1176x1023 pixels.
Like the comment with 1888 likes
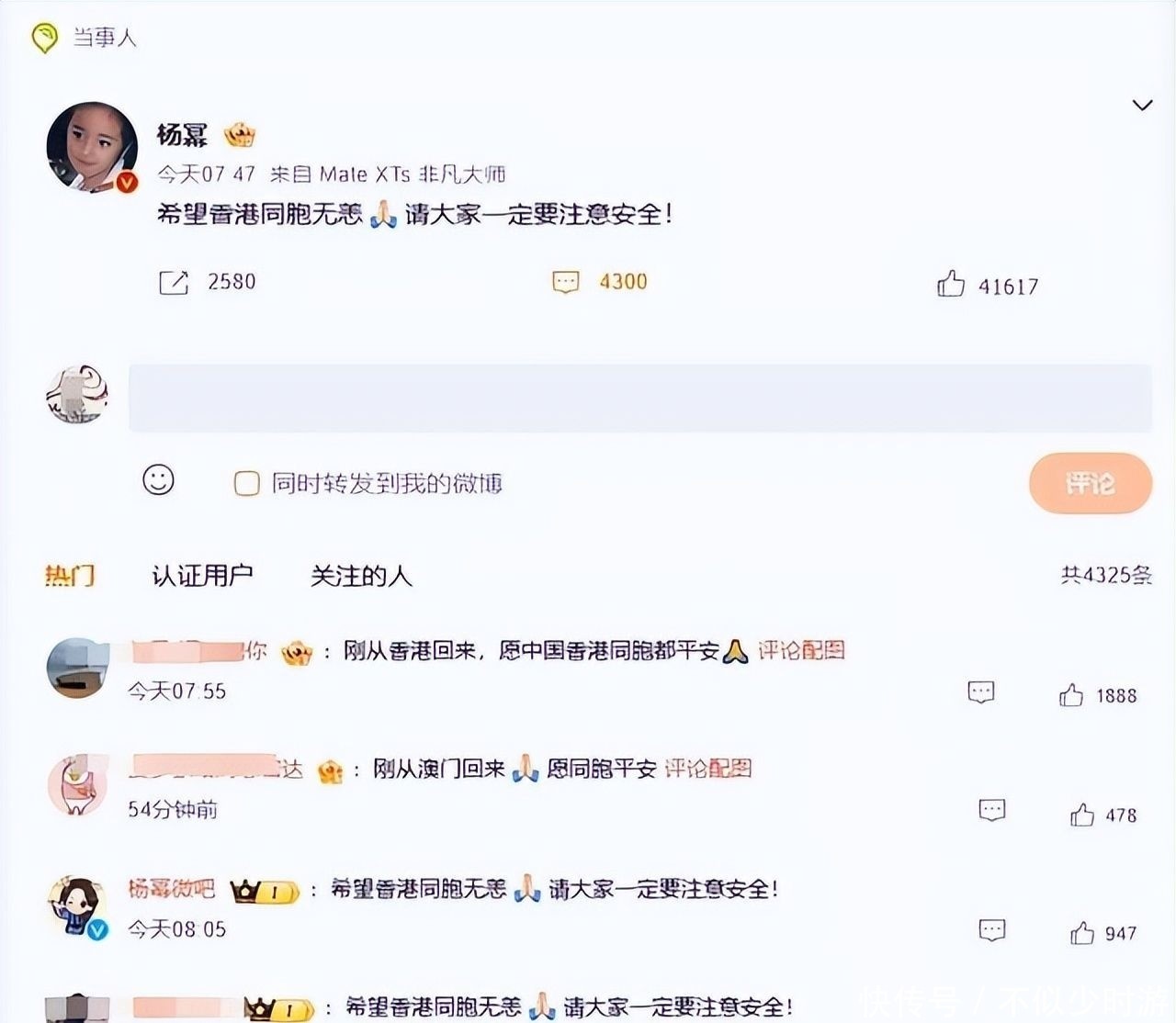pyautogui.click(x=1071, y=695)
